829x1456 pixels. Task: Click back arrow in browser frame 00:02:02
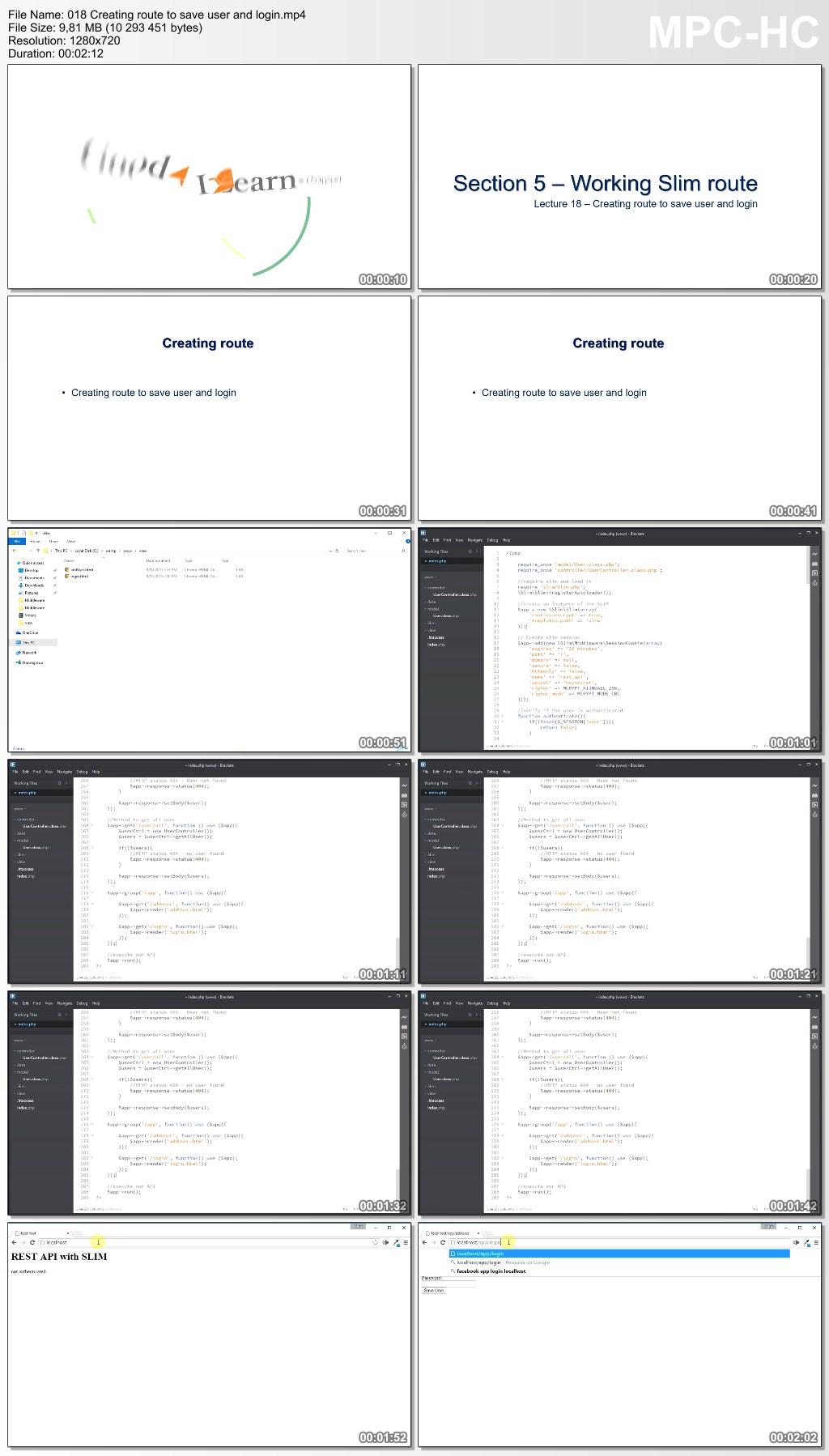pyautogui.click(x=424, y=1242)
